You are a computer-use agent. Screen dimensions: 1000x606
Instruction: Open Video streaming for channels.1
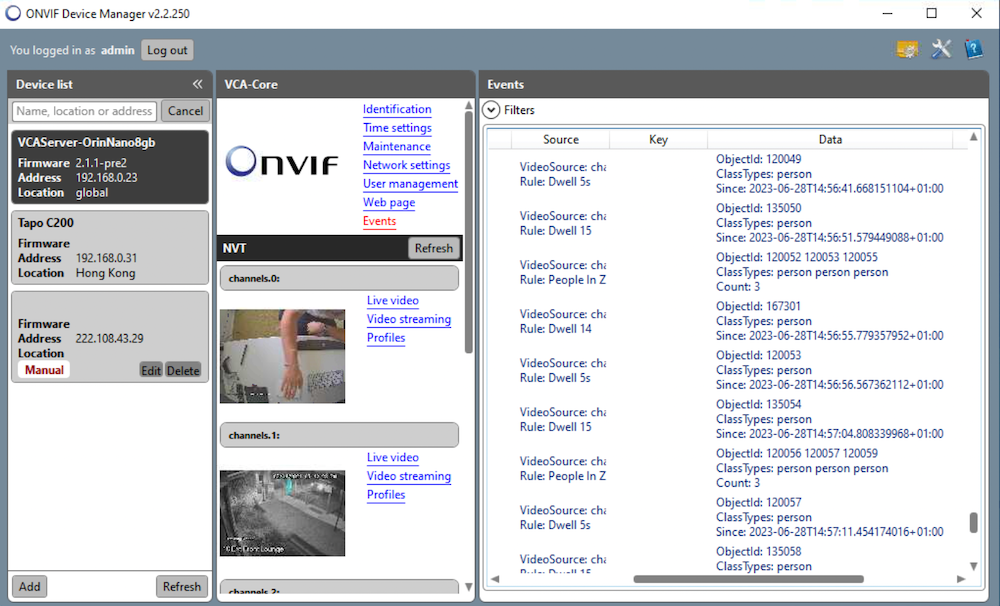tap(409, 476)
